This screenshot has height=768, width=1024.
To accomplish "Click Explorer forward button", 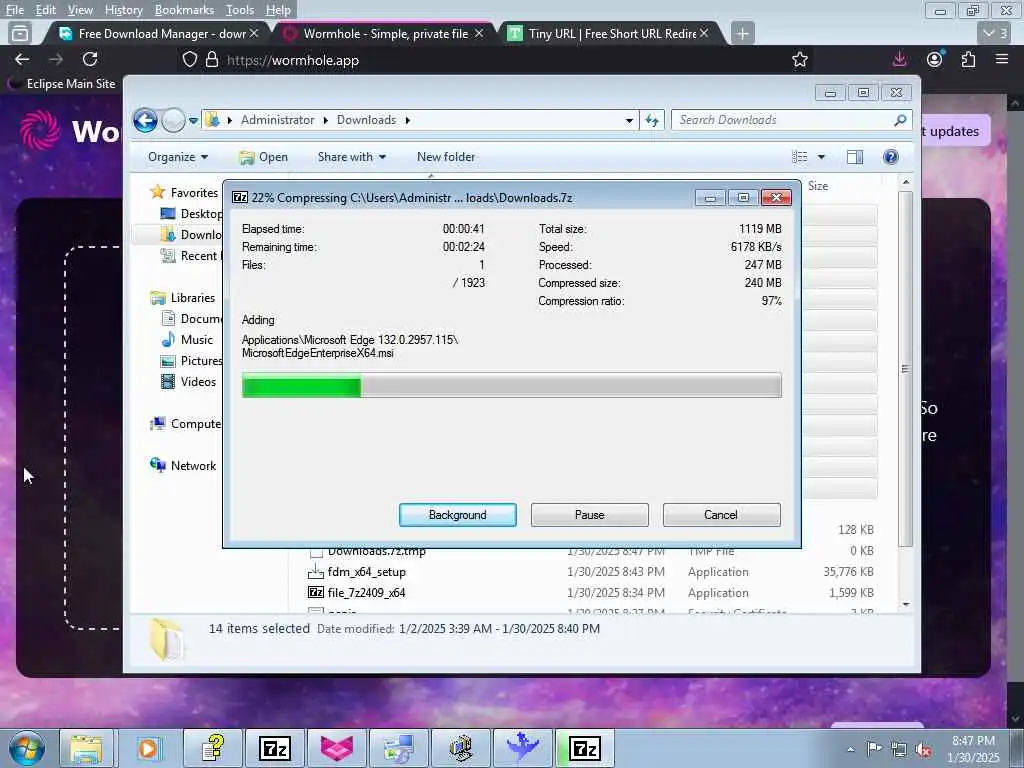I will click(x=173, y=120).
